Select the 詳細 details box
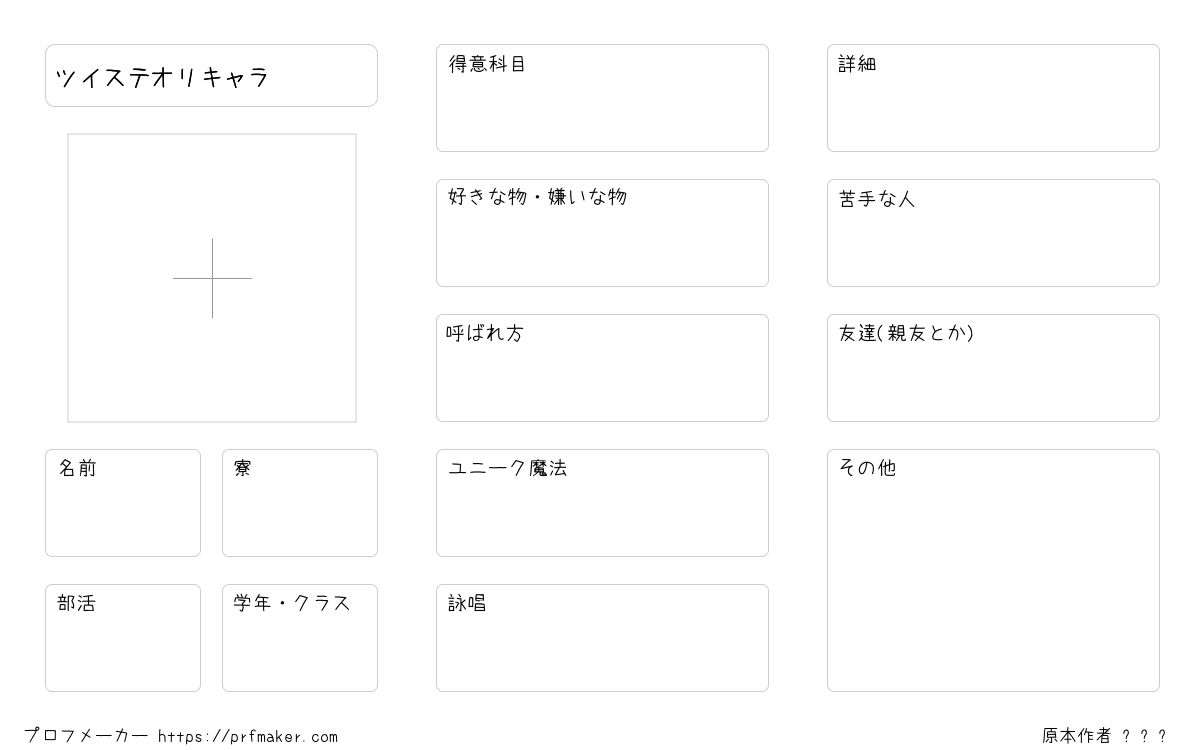This screenshot has height=750, width=1200. pyautogui.click(x=993, y=98)
